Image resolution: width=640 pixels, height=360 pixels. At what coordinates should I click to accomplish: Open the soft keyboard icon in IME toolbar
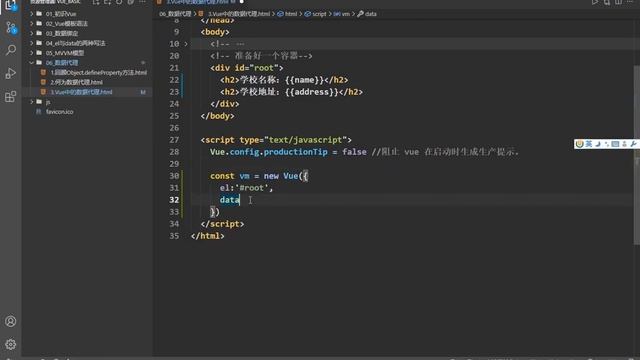pos(616,144)
